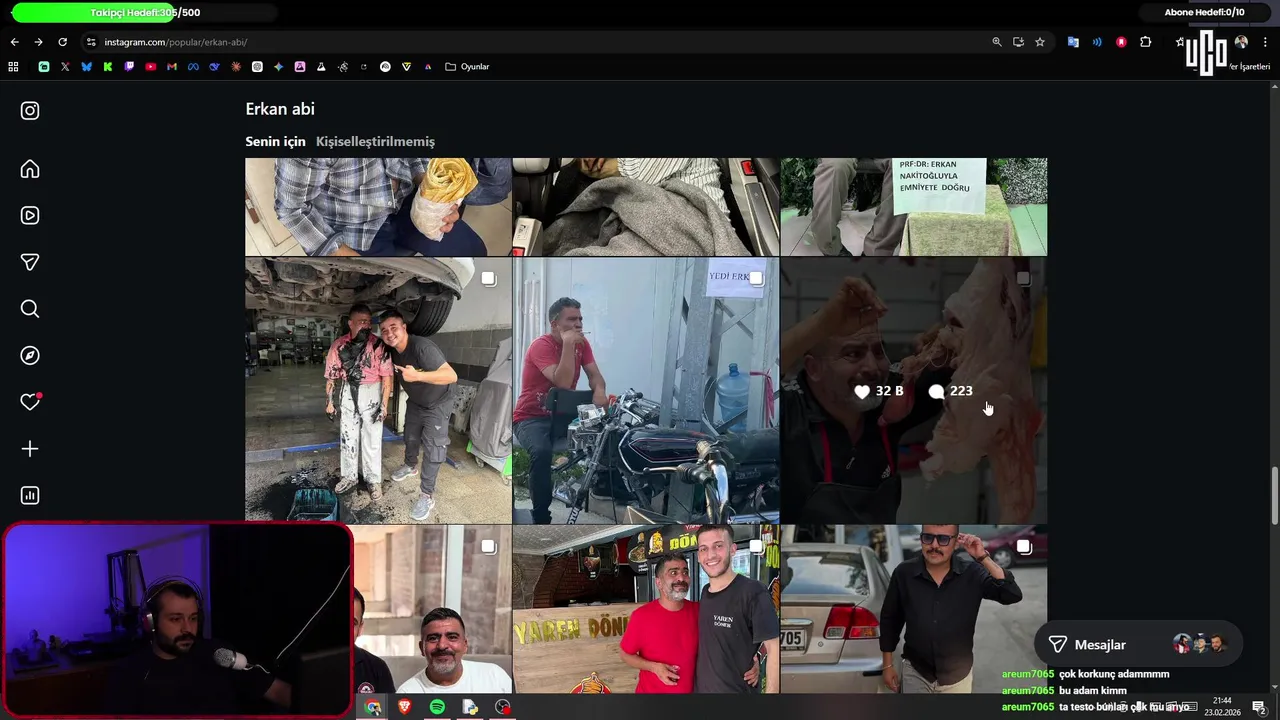
Task: Open the blanket car-seat post thumbnail
Action: [x=646, y=207]
